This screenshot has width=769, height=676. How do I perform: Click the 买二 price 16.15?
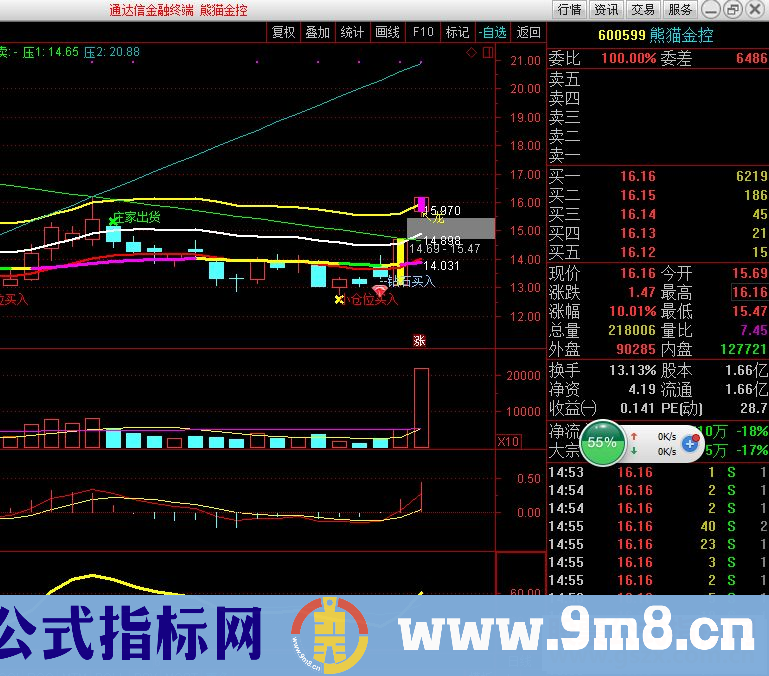tap(638, 195)
